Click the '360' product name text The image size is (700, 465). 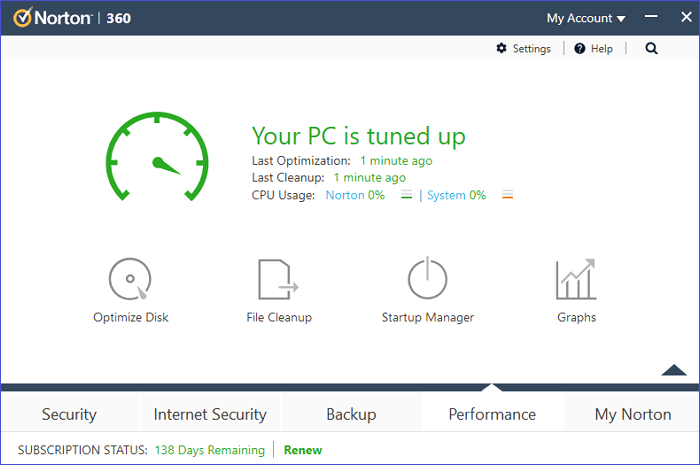[118, 18]
